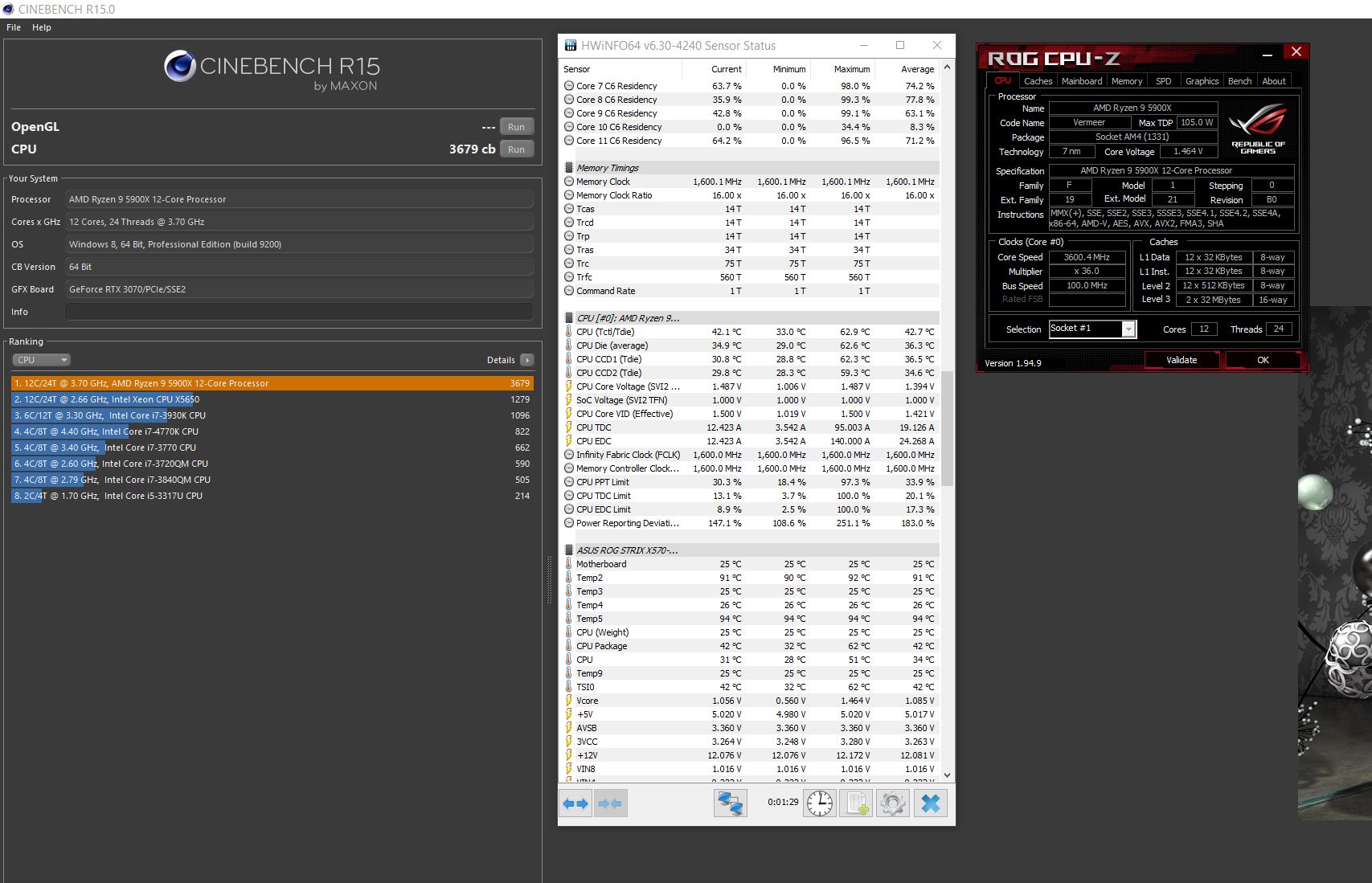
Task: Click HWiNFO Minimum column header
Action: tap(778, 69)
